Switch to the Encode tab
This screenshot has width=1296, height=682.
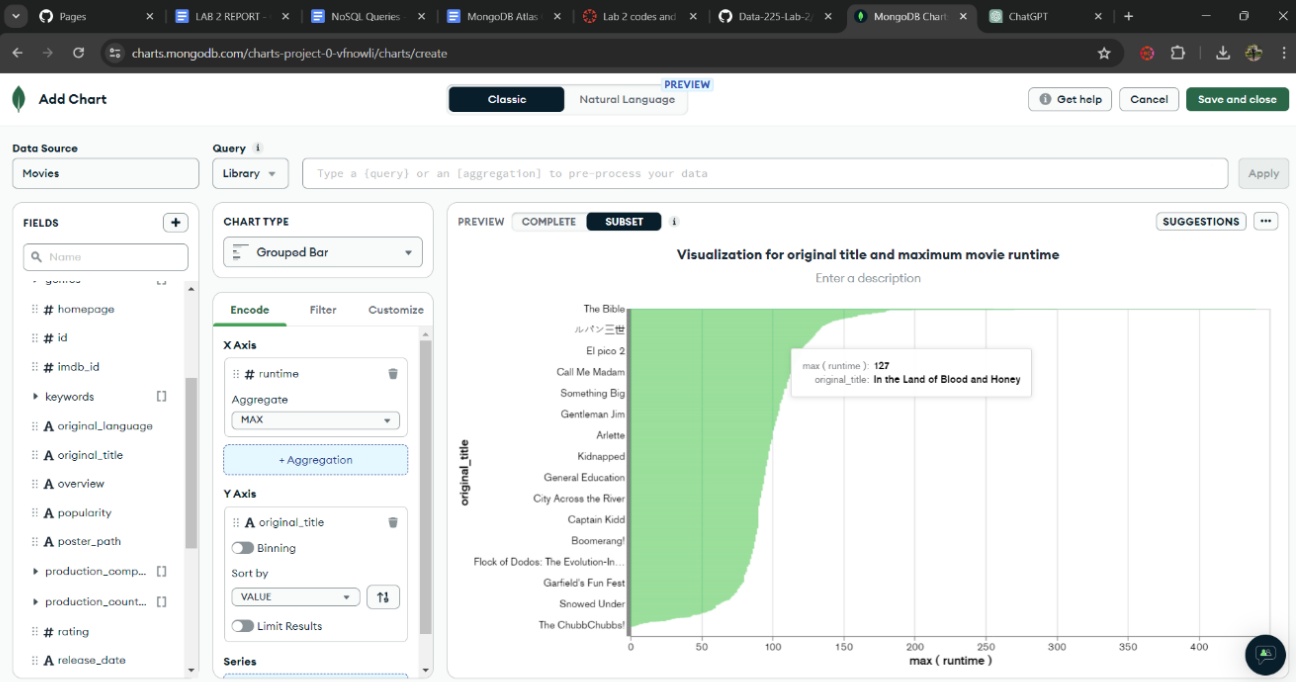250,310
